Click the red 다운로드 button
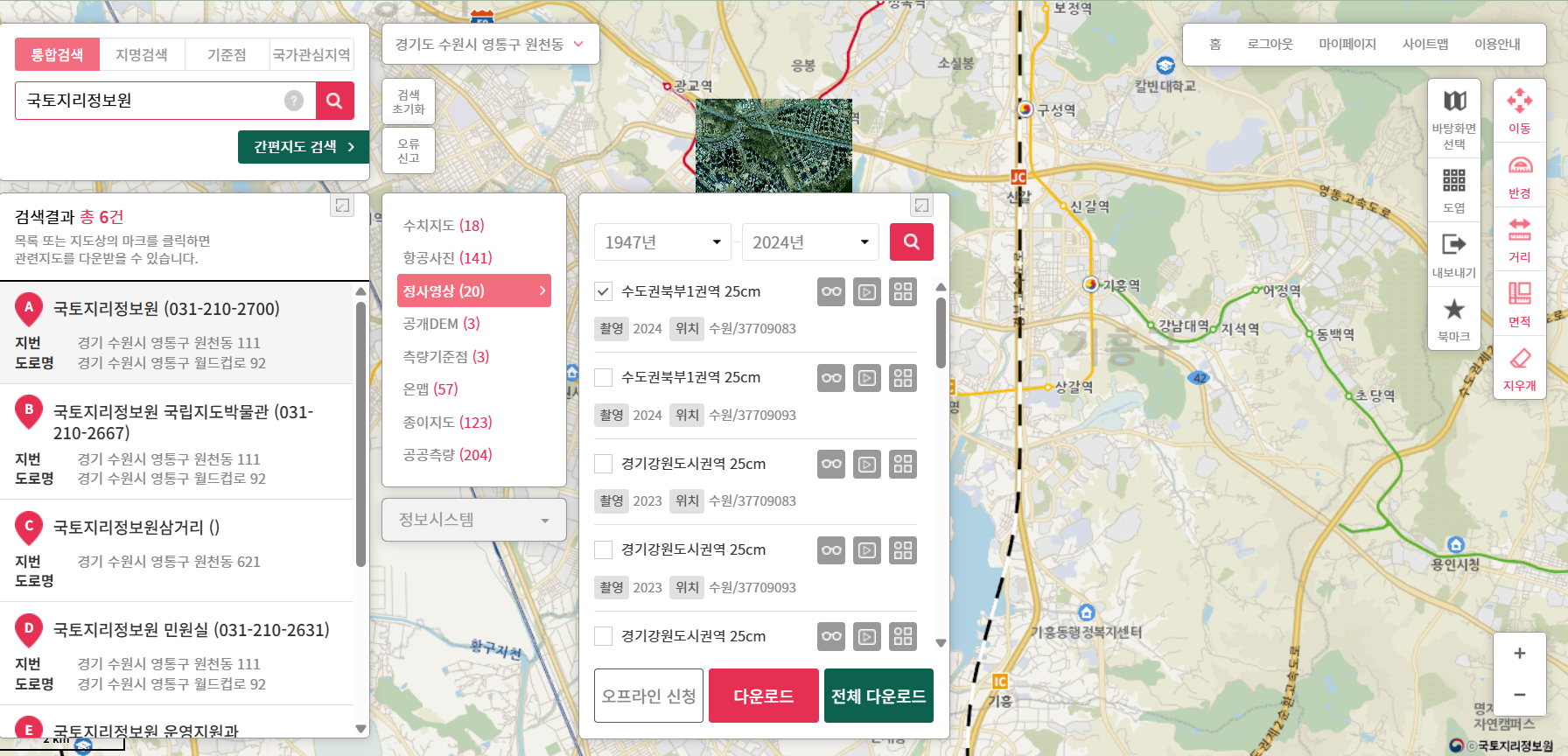This screenshot has height=756, width=1568. pyautogui.click(x=764, y=696)
